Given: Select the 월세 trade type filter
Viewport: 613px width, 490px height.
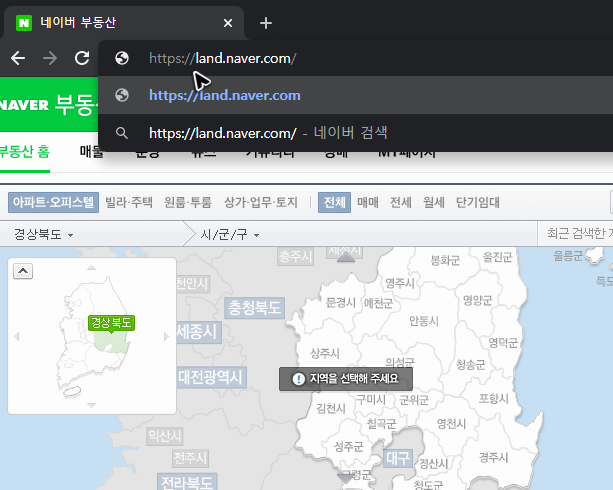Looking at the screenshot, I should tap(434, 202).
